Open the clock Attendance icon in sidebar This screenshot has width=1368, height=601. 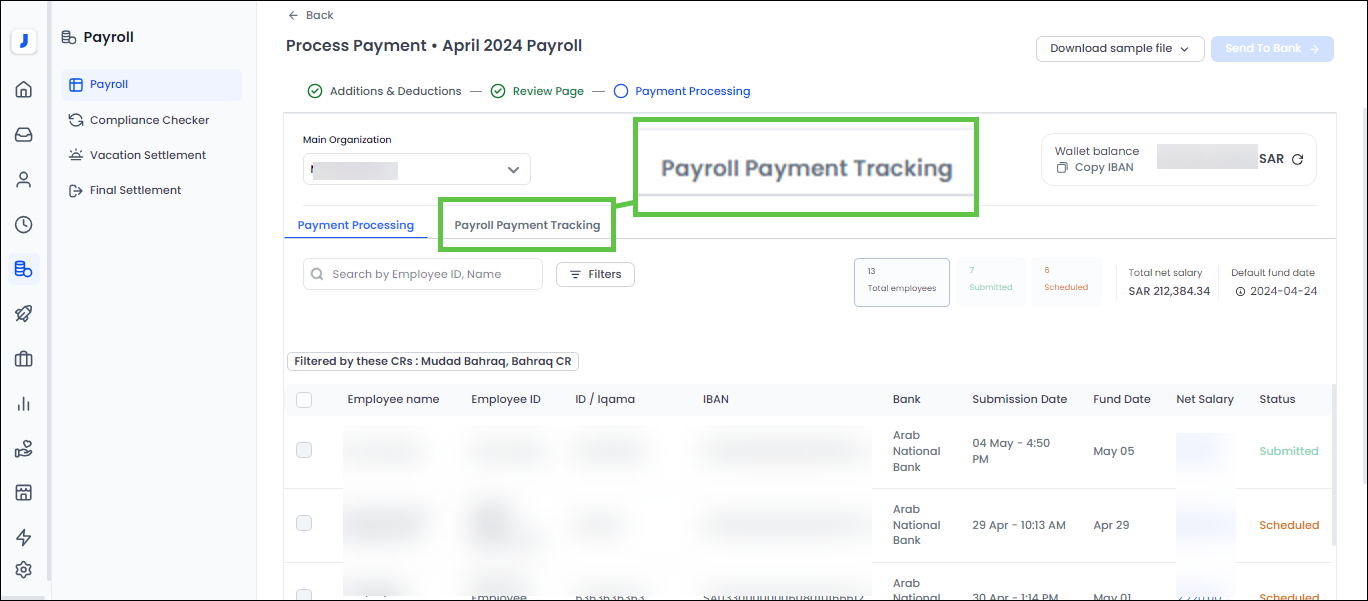coord(24,224)
